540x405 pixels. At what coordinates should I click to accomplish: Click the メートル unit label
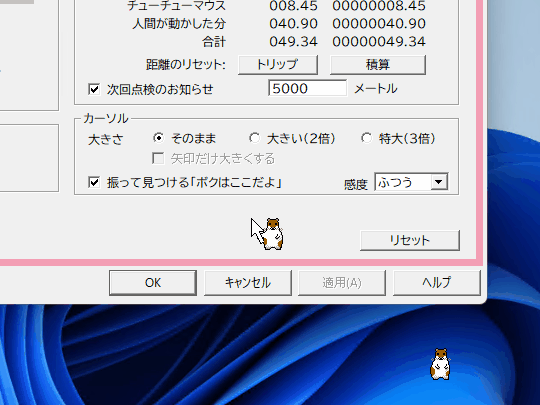point(376,89)
